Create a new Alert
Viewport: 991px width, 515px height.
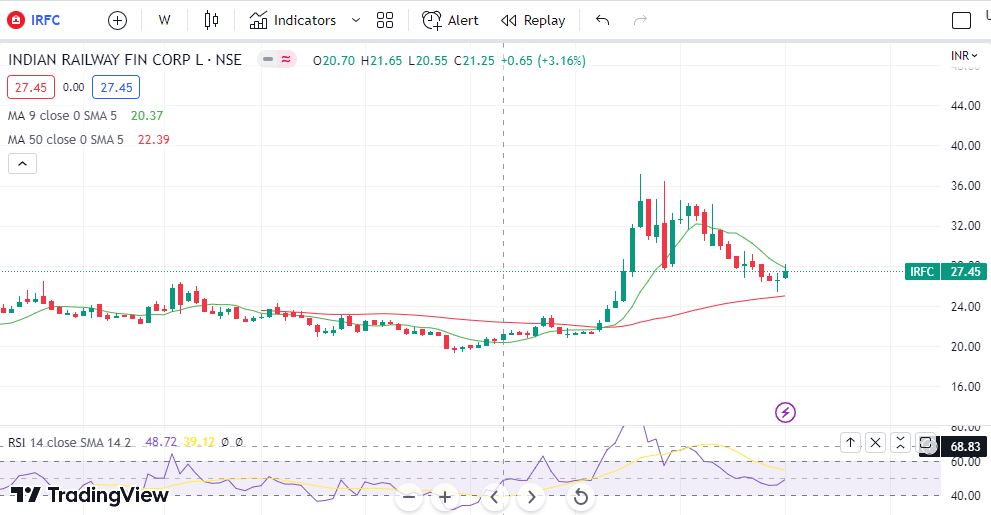coord(450,20)
